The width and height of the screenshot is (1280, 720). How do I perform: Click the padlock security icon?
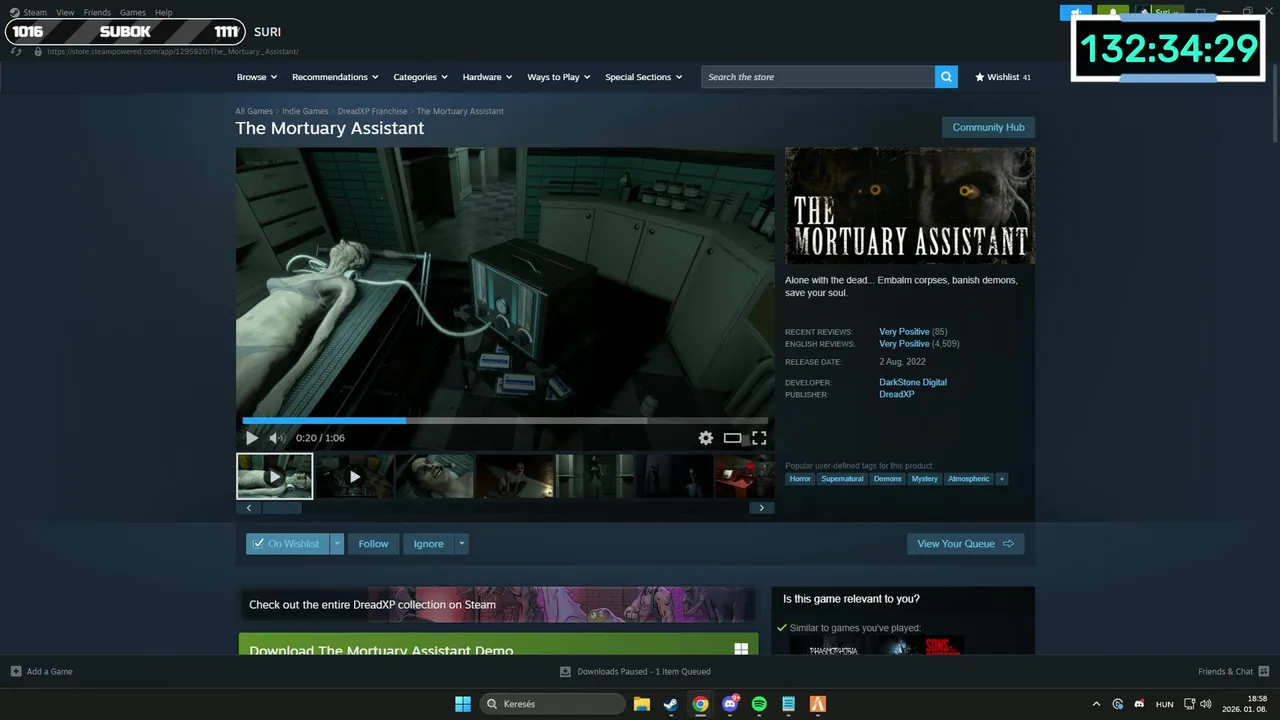pos(38,51)
